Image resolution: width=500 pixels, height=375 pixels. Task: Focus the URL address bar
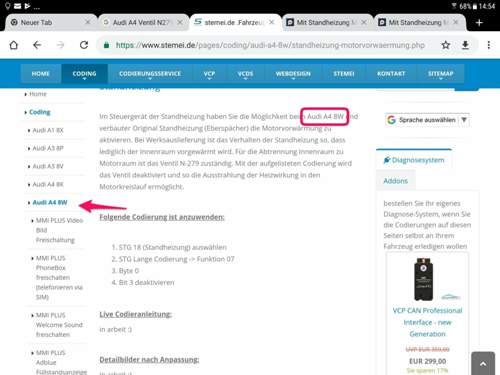click(270, 45)
